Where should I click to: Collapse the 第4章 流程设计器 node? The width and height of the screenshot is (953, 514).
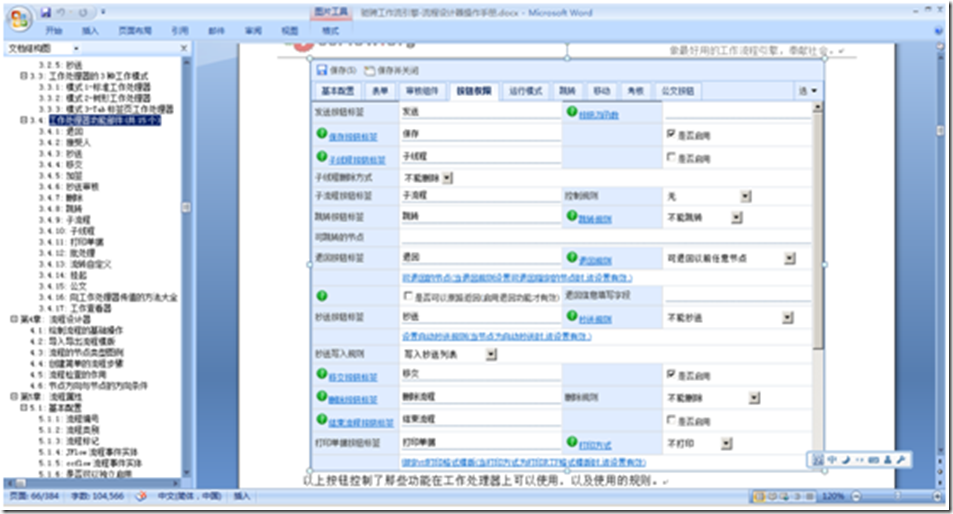click(x=14, y=318)
